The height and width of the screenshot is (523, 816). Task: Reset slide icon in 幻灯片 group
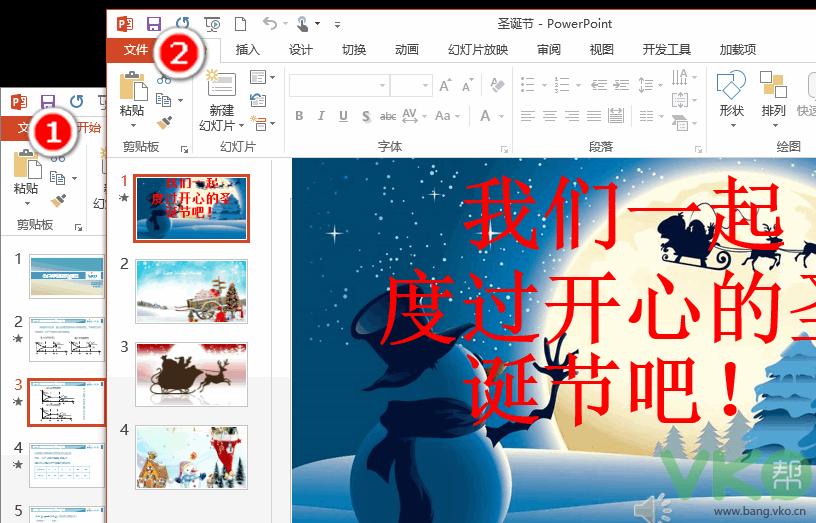point(258,100)
